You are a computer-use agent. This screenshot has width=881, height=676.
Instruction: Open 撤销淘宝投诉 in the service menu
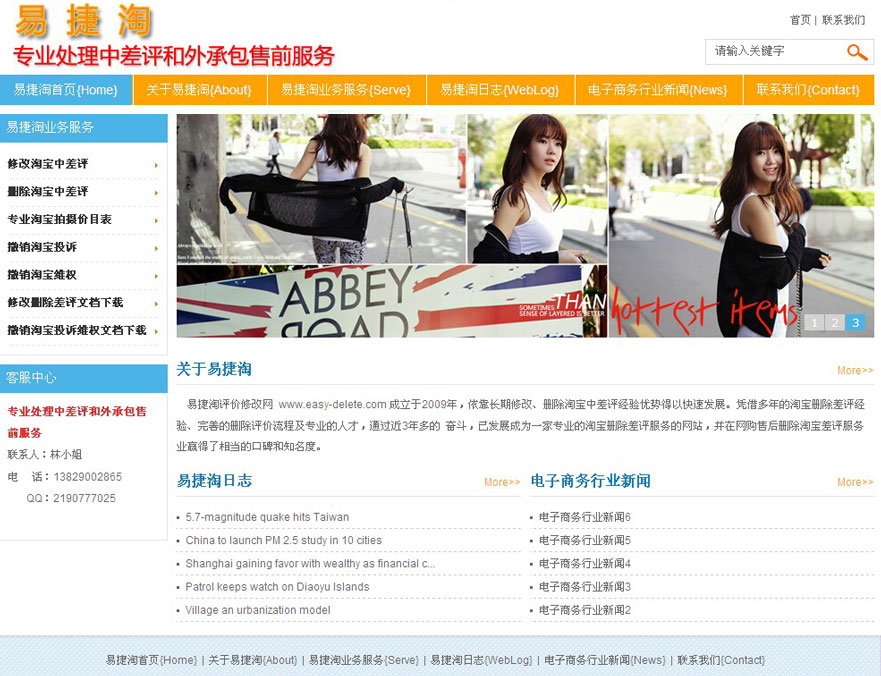click(42, 247)
